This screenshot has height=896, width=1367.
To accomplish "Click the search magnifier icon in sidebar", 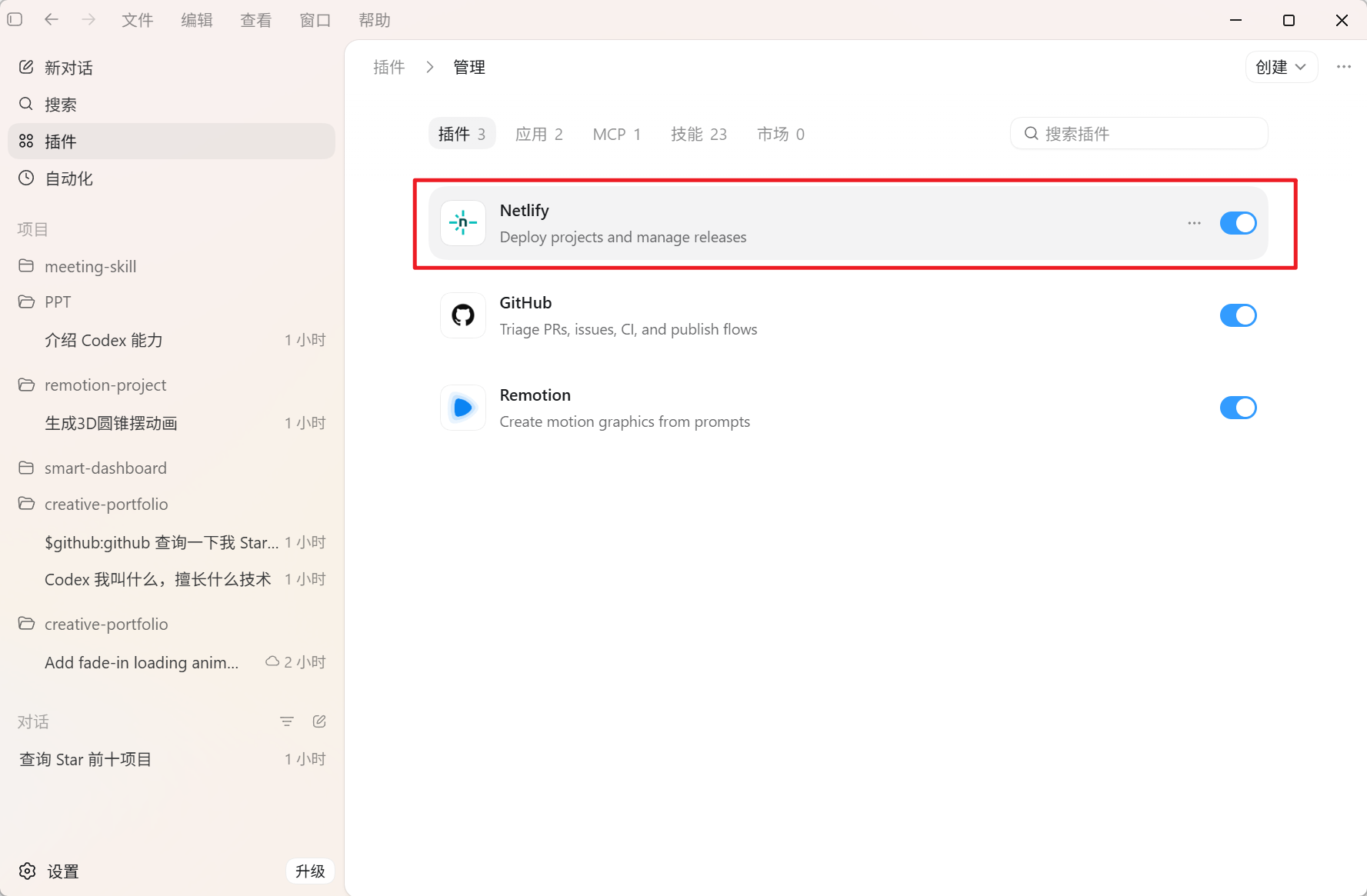I will (x=26, y=104).
